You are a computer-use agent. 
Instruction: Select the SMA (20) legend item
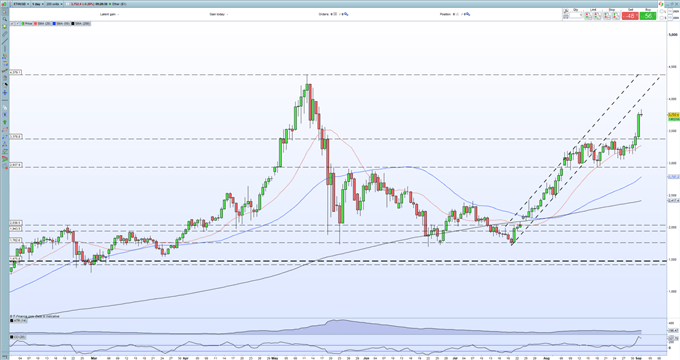click(x=42, y=23)
